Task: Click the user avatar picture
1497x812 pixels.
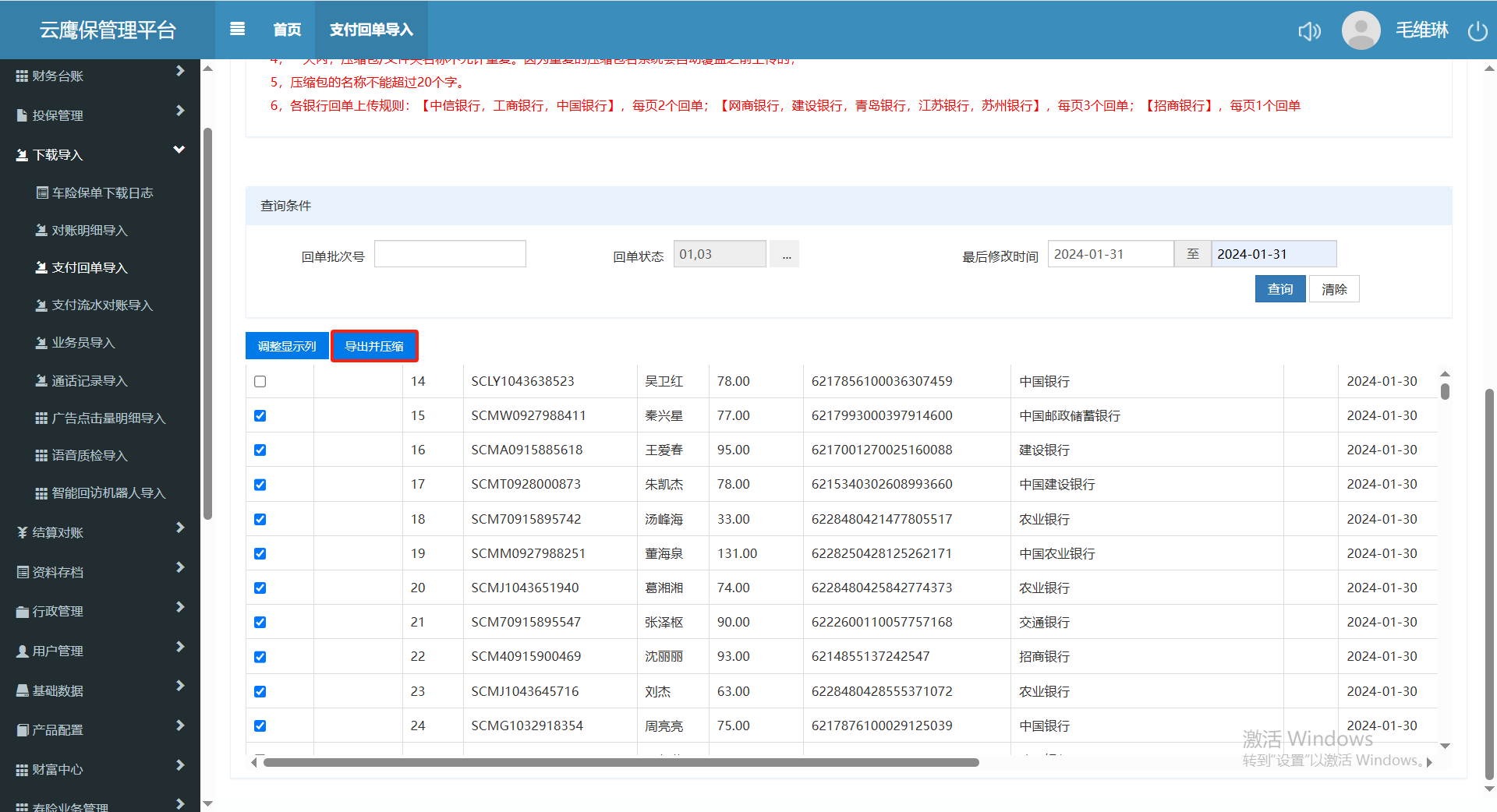Action: click(1361, 30)
